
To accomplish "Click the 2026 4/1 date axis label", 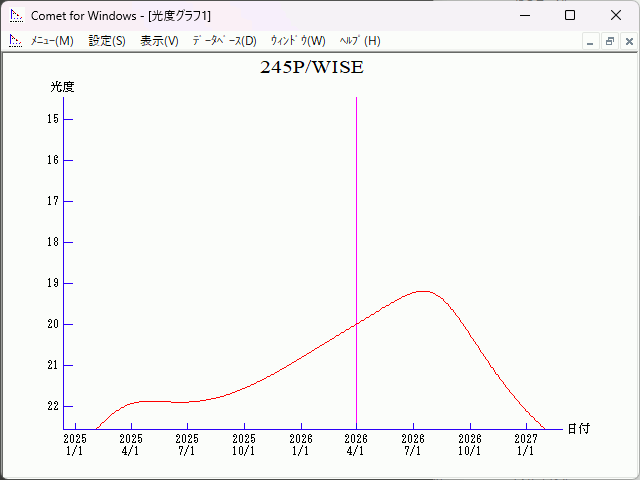I will [357, 444].
